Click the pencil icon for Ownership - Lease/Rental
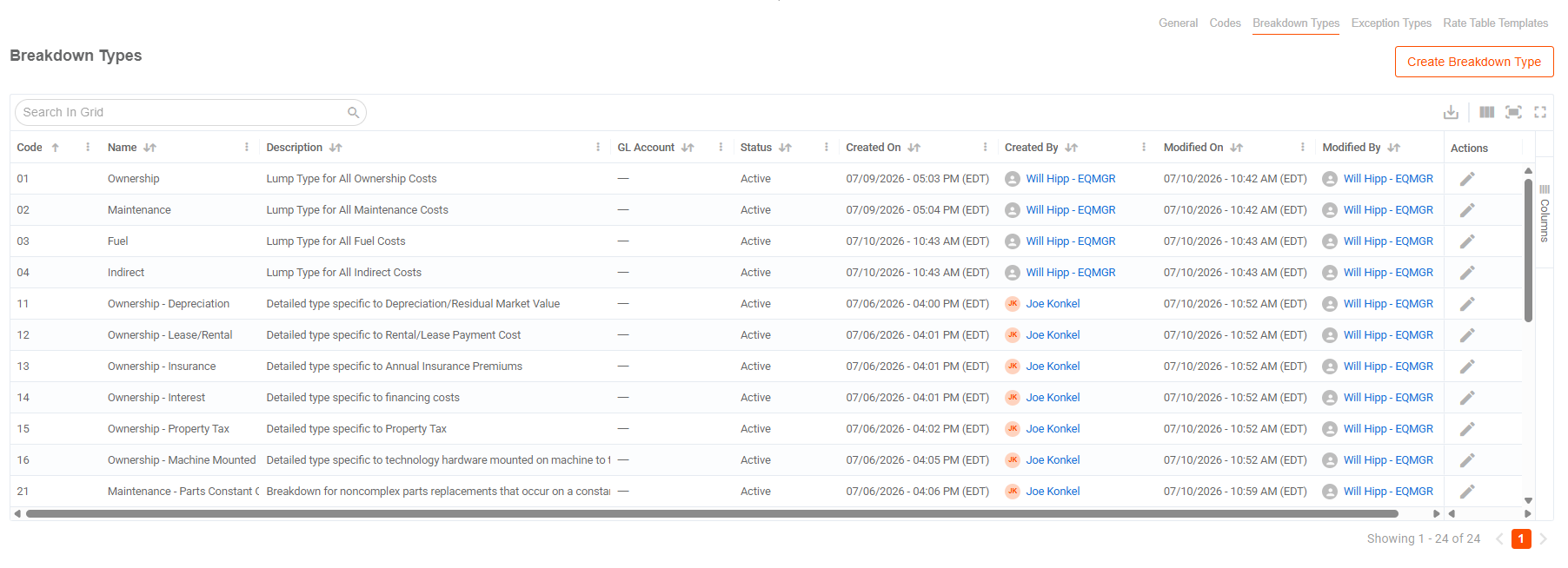This screenshot has height=568, width=1568. pyautogui.click(x=1467, y=335)
